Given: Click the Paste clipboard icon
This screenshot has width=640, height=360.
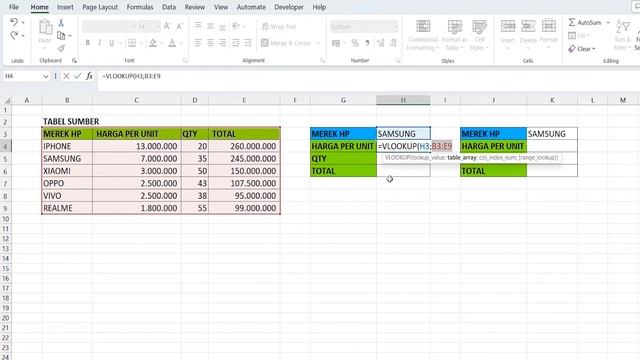Looking at the screenshot, I should tap(45, 28).
